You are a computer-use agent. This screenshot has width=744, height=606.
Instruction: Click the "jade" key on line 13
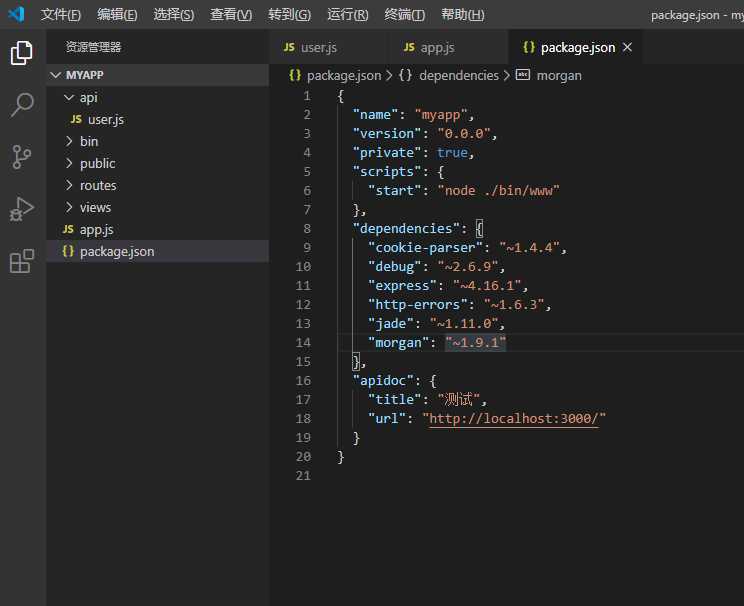point(391,323)
